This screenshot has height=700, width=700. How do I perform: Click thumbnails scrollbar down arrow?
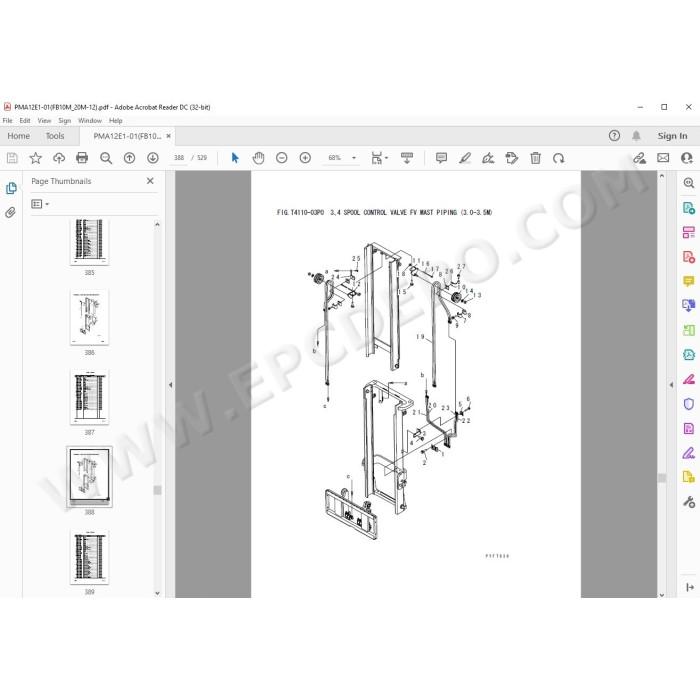(x=157, y=593)
